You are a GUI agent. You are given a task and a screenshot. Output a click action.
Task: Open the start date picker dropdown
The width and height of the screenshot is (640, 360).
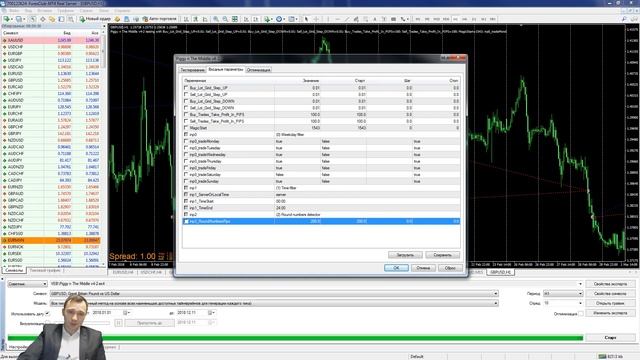126,313
